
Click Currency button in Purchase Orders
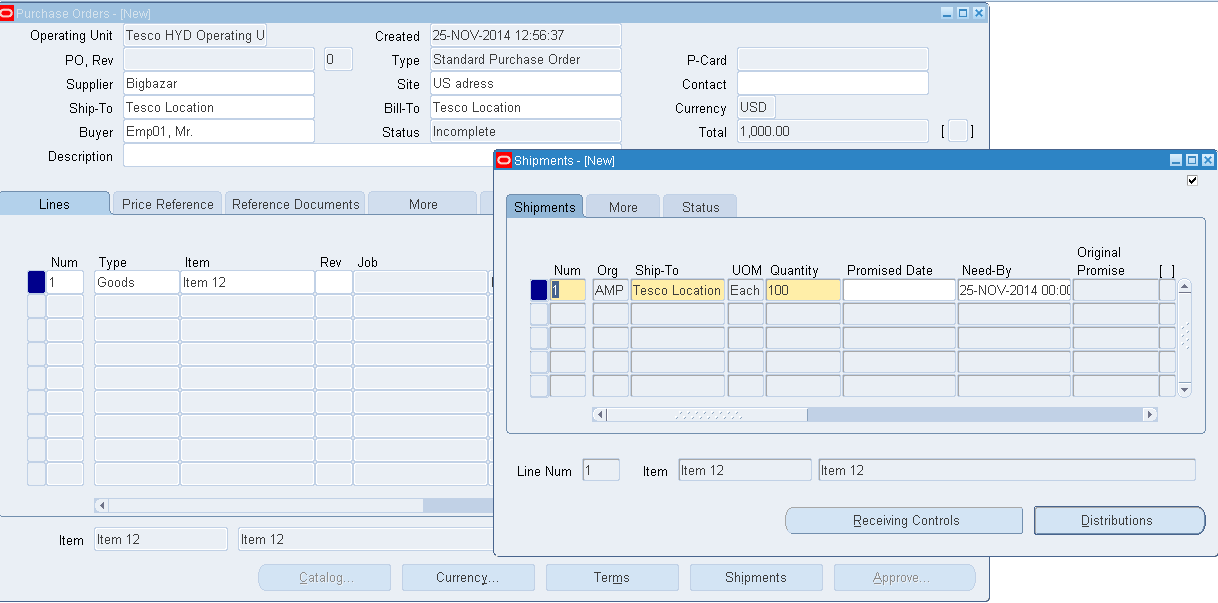click(468, 577)
